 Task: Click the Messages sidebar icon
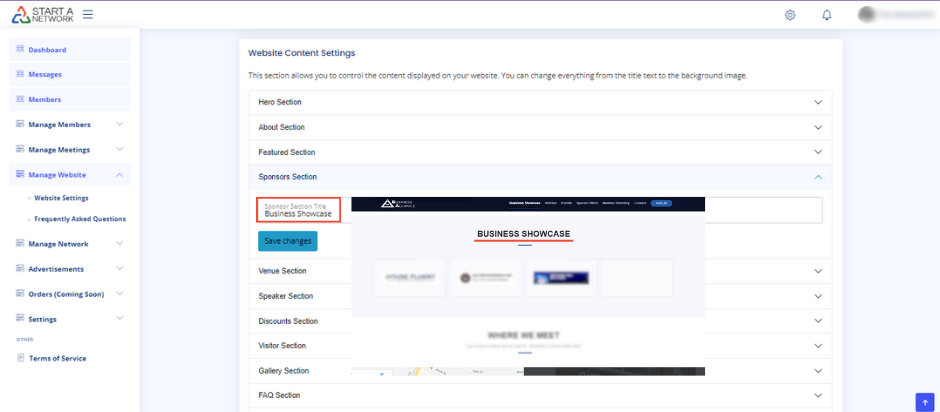point(20,74)
